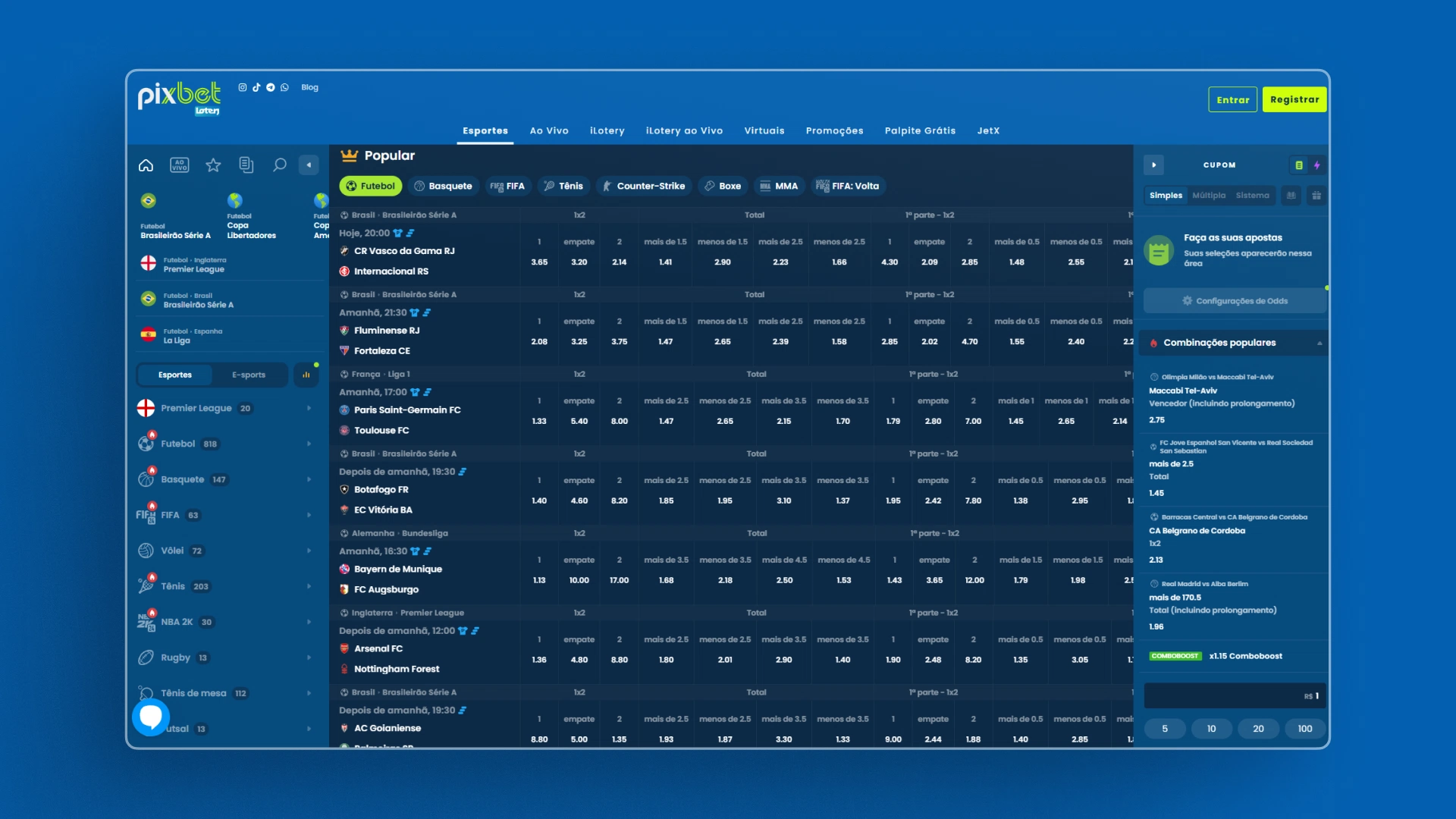This screenshot has width=1456, height=819.
Task: Open the live chat bubble
Action: point(151,717)
